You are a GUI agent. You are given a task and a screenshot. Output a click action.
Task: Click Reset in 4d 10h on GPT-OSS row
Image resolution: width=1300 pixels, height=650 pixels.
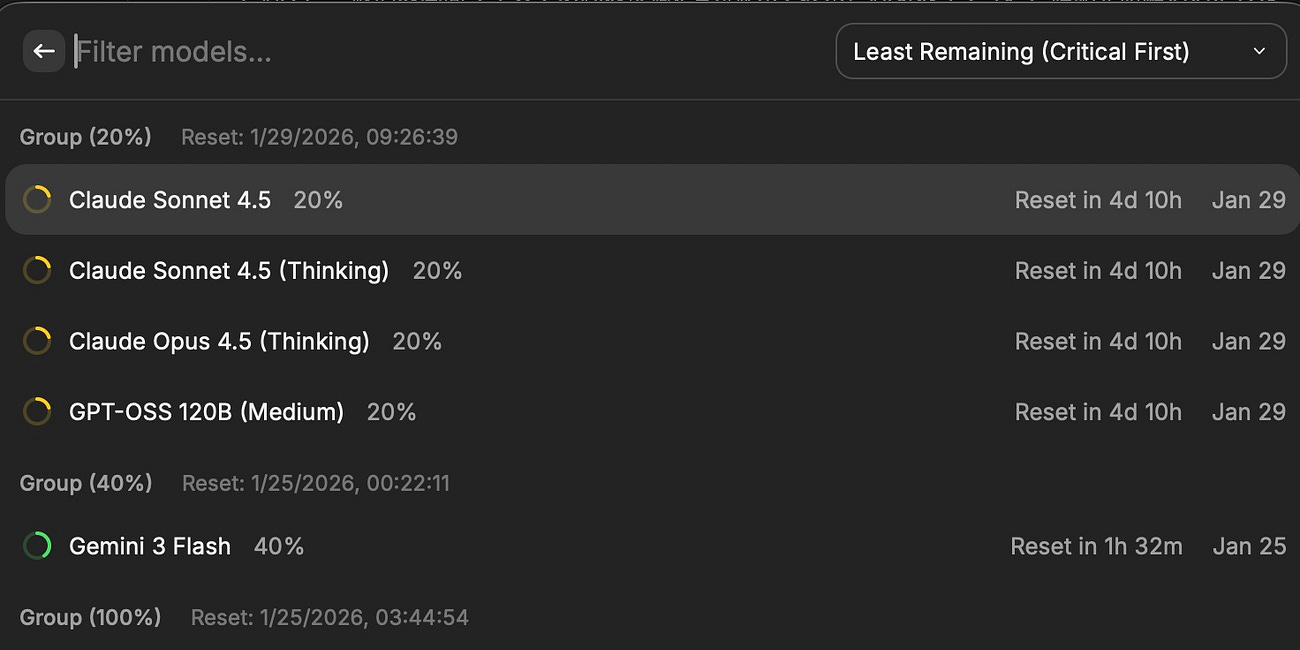click(x=1098, y=411)
